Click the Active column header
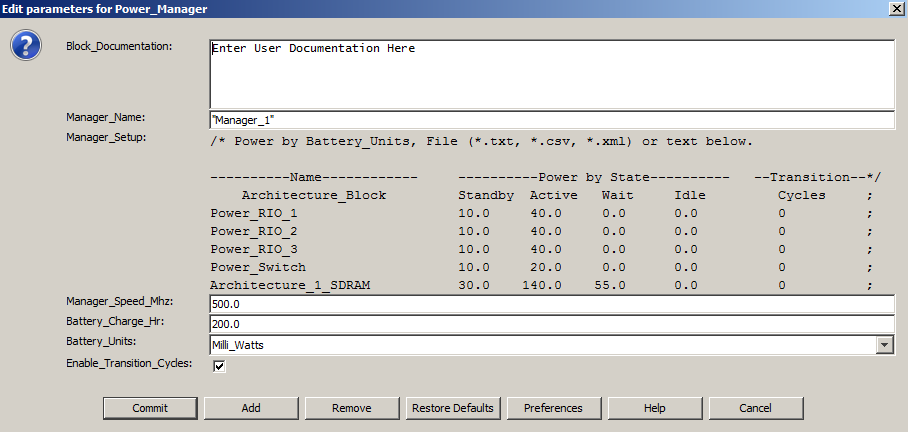The width and height of the screenshot is (908, 432). pyautogui.click(x=554, y=195)
